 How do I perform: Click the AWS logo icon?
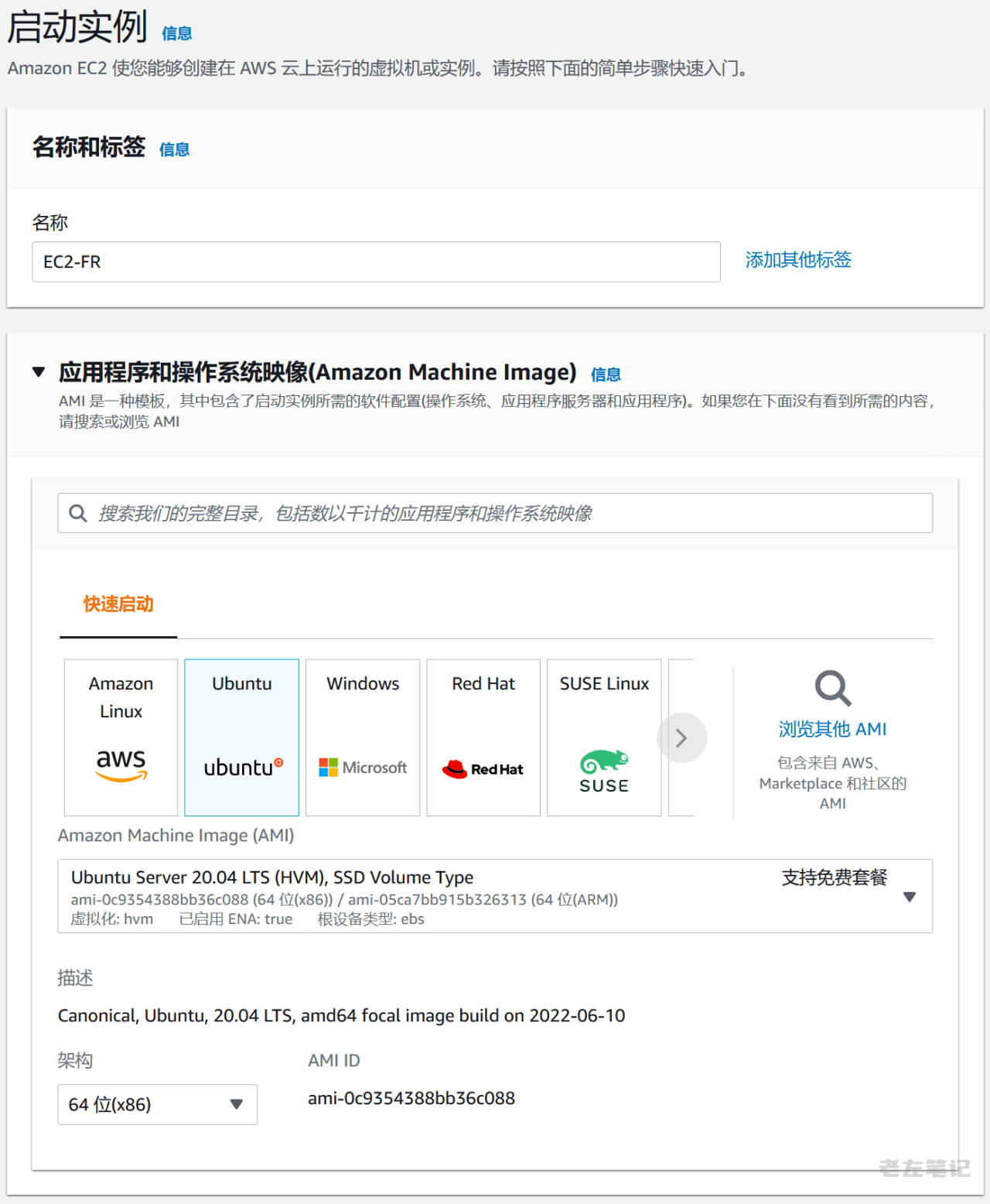[x=121, y=765]
